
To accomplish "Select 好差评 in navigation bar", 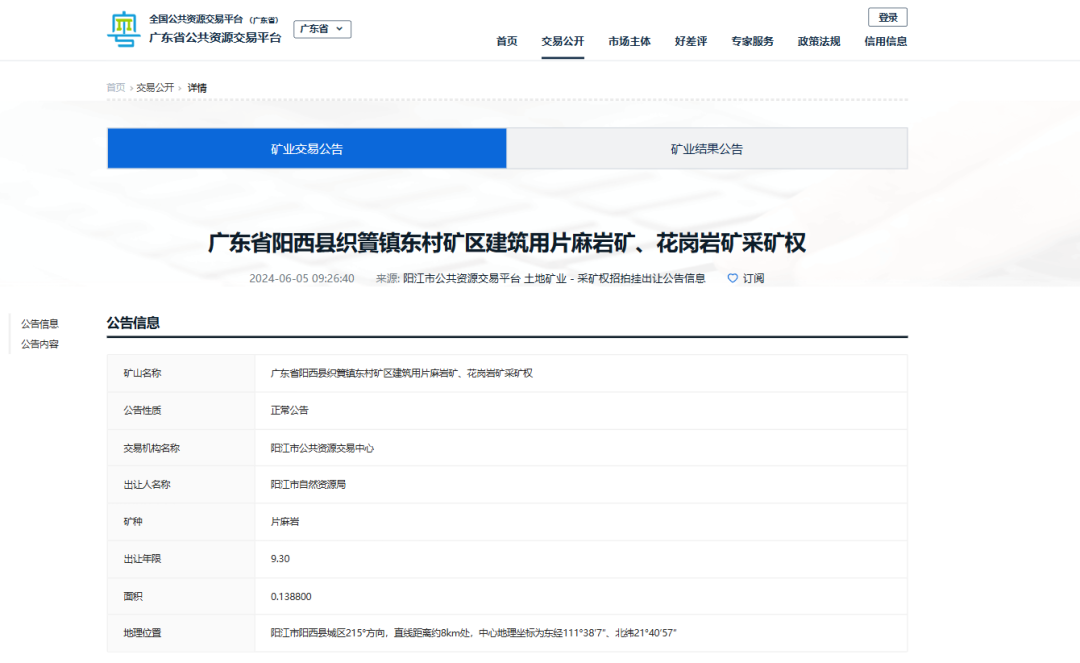I will (x=690, y=41).
